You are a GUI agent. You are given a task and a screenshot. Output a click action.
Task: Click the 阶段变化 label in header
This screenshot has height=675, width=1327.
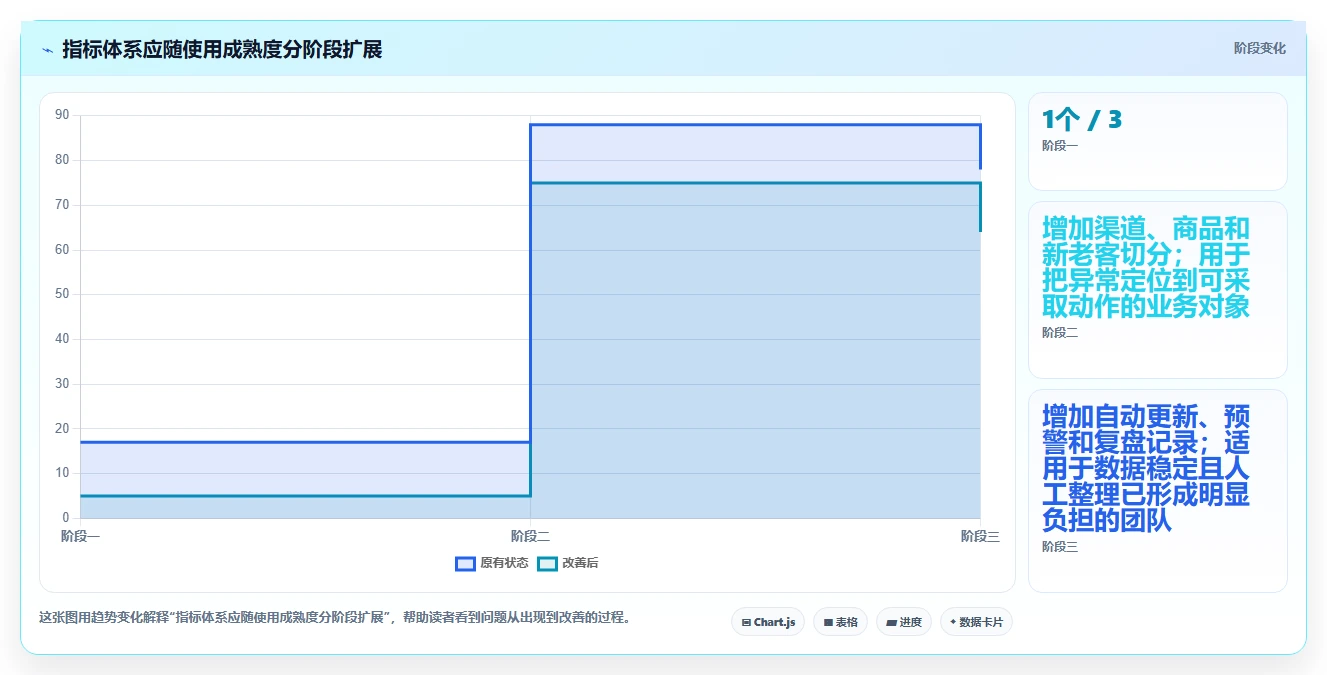[x=1259, y=48]
